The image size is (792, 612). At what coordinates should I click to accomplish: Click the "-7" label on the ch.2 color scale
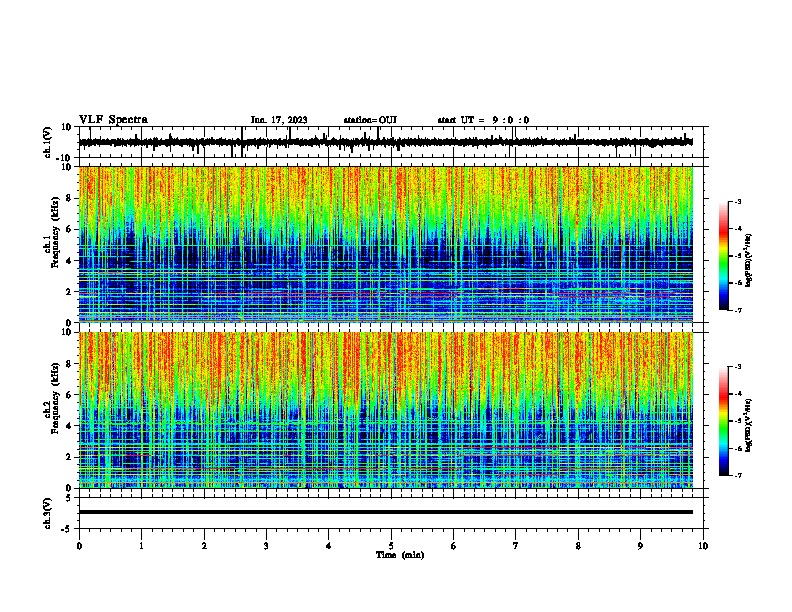coord(737,475)
